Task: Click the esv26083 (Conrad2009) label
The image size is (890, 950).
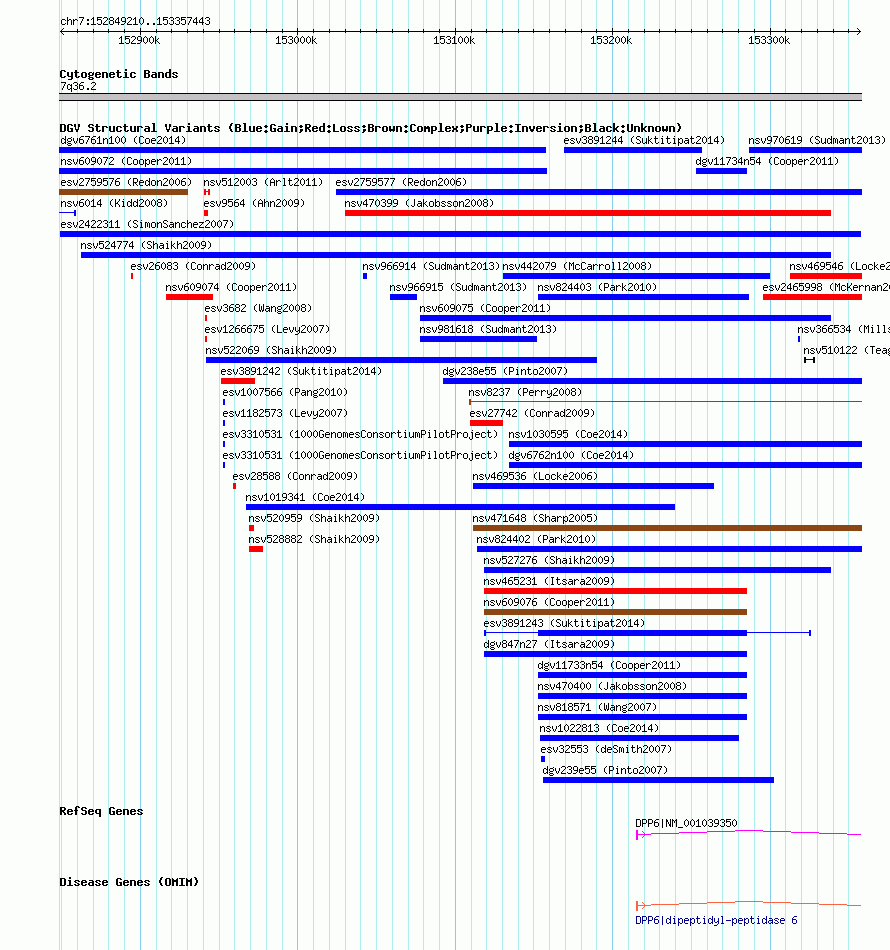Action: 193,266
